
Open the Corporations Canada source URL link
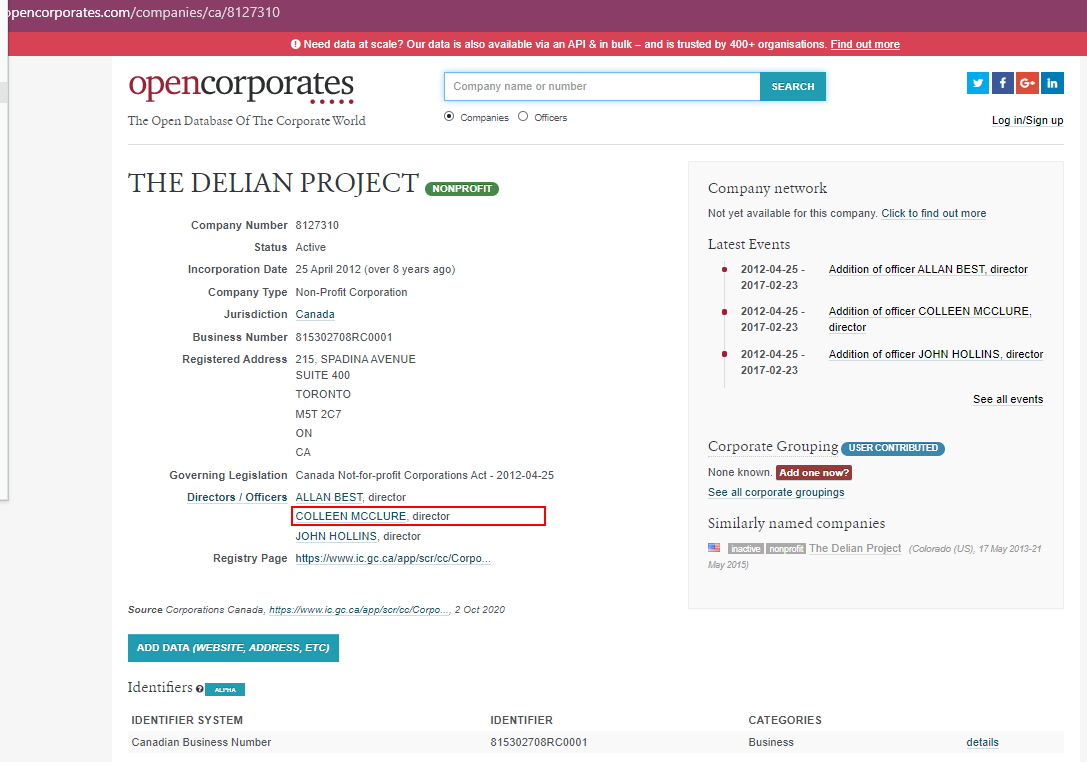coord(359,609)
